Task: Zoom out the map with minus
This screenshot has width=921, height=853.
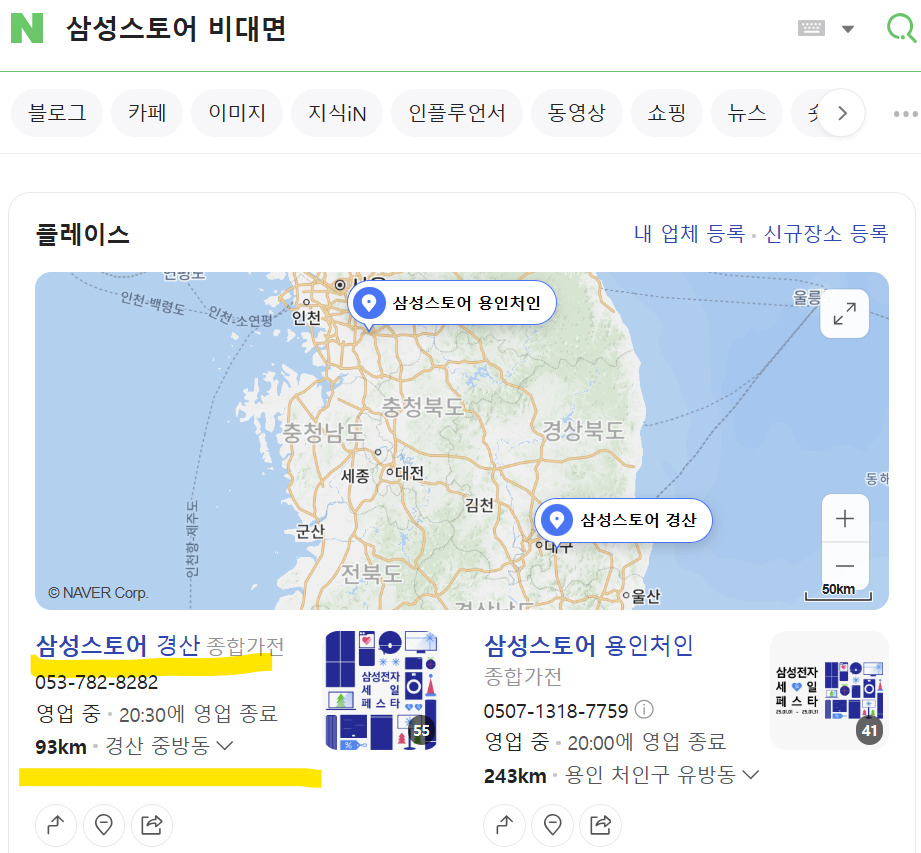Action: (845, 566)
